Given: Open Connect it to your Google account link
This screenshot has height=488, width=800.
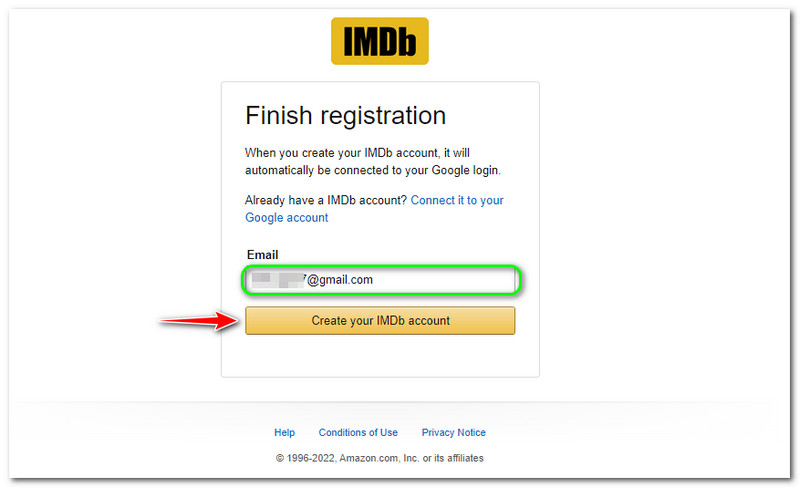Looking at the screenshot, I should [457, 200].
